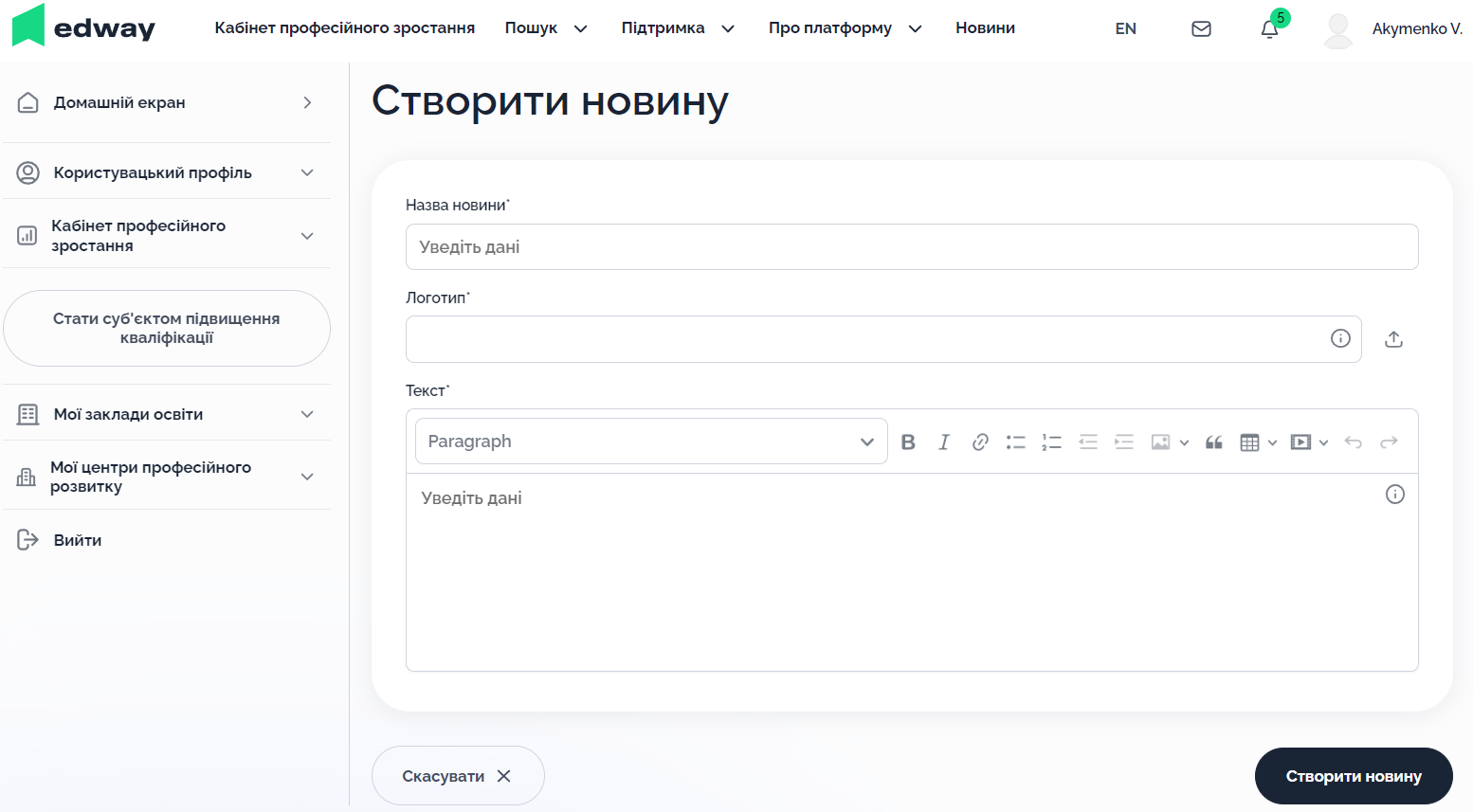Click the insert table icon

pyautogui.click(x=1249, y=442)
